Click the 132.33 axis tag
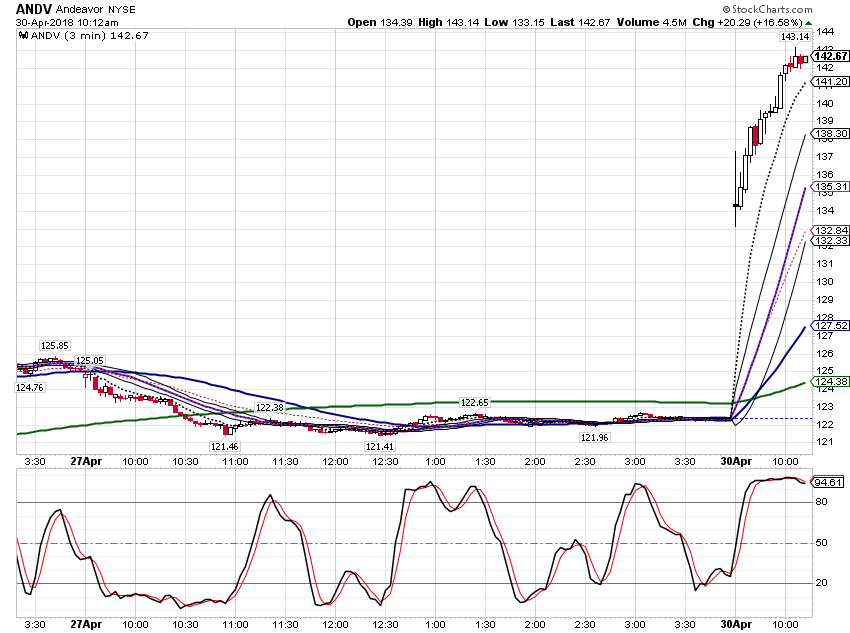The height and width of the screenshot is (633, 850). (x=830, y=241)
